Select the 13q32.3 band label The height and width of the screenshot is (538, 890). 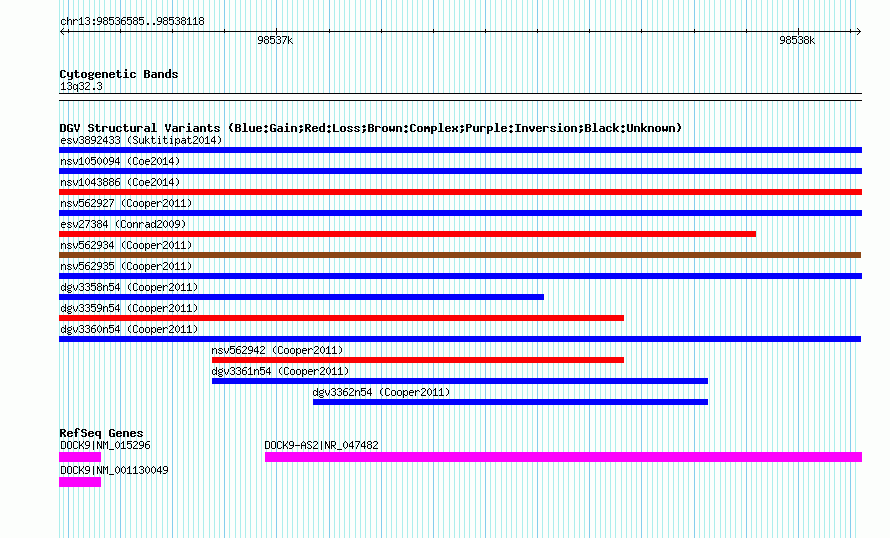click(x=81, y=86)
